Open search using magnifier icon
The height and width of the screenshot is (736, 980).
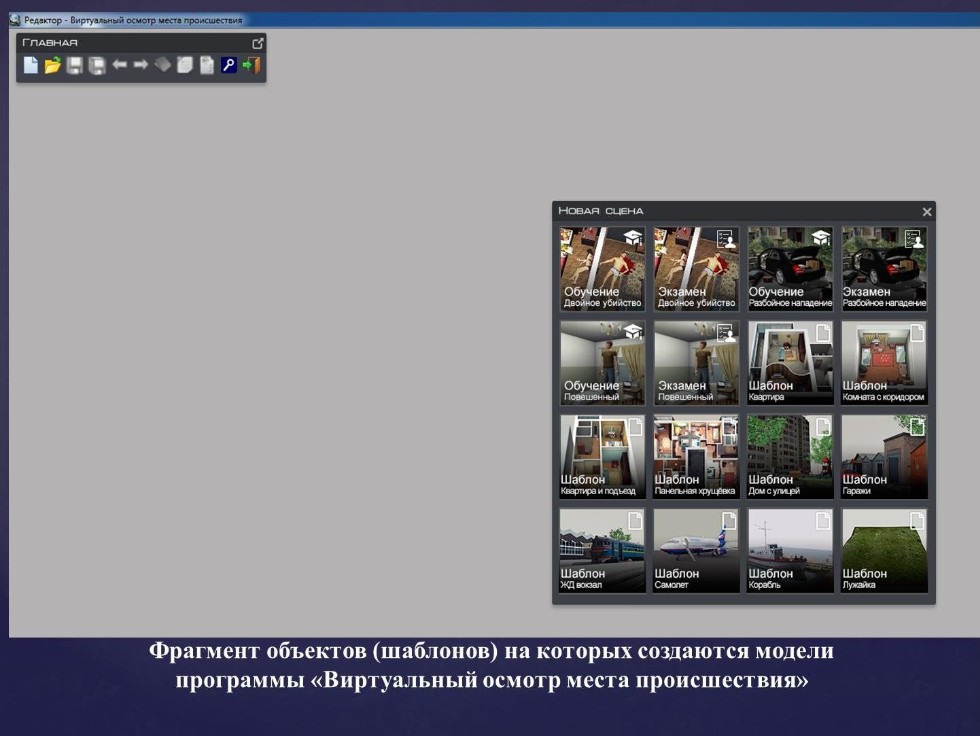pyautogui.click(x=228, y=64)
